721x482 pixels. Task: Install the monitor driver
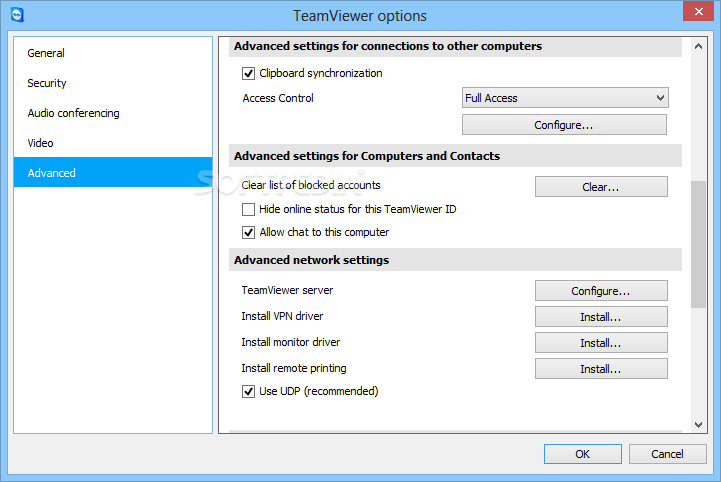pos(600,343)
